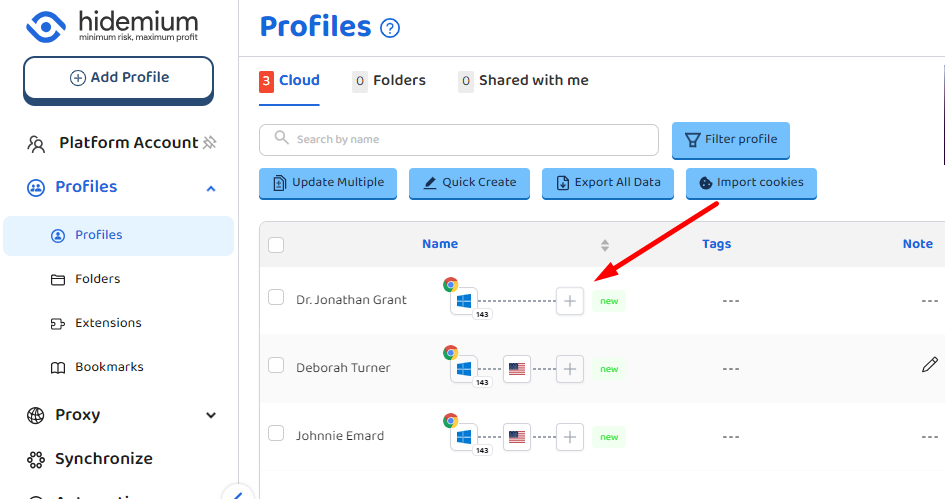Click the help question mark next to Profiles
This screenshot has width=945, height=499.
coord(390,28)
